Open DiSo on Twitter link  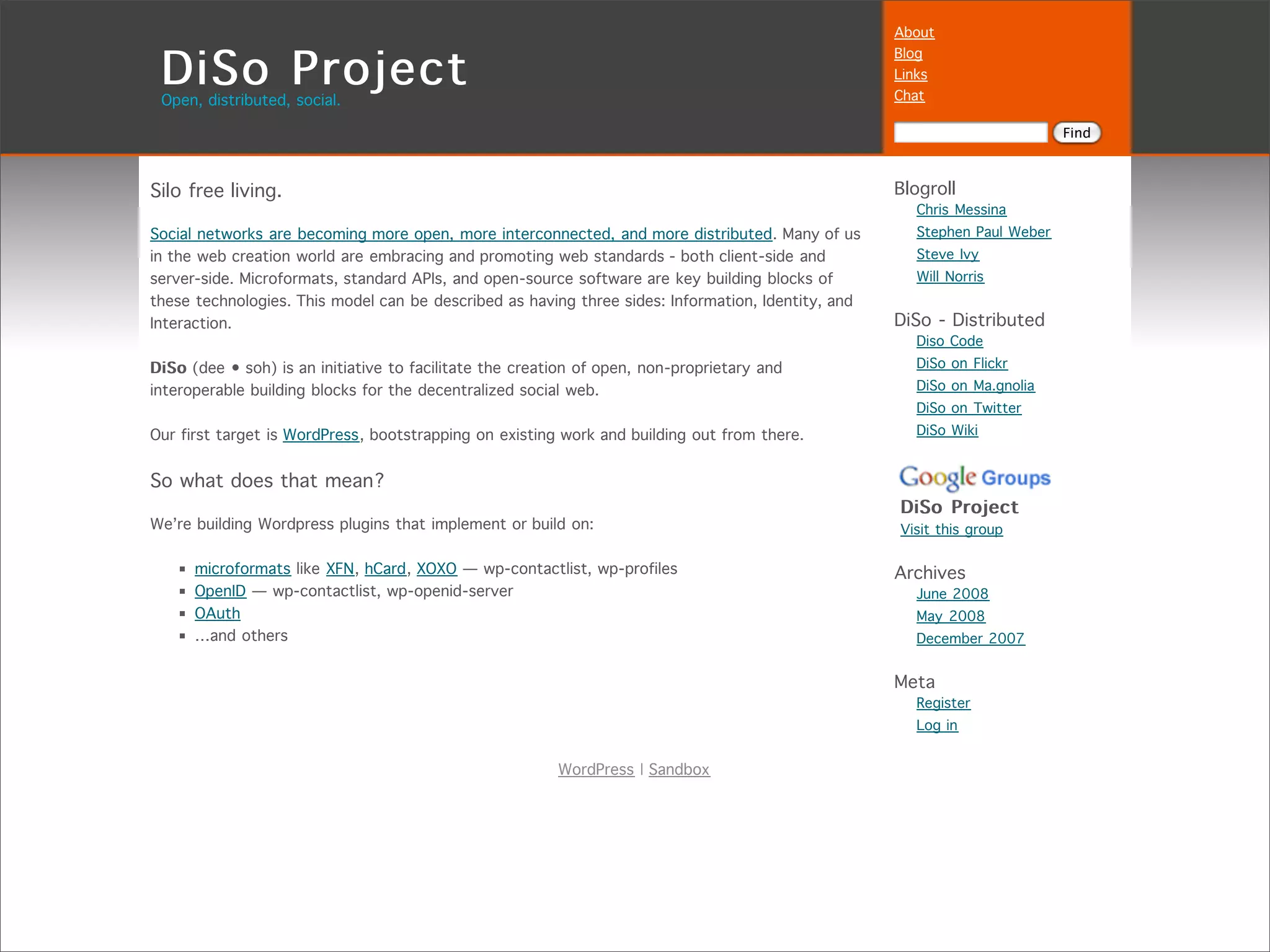coord(968,408)
